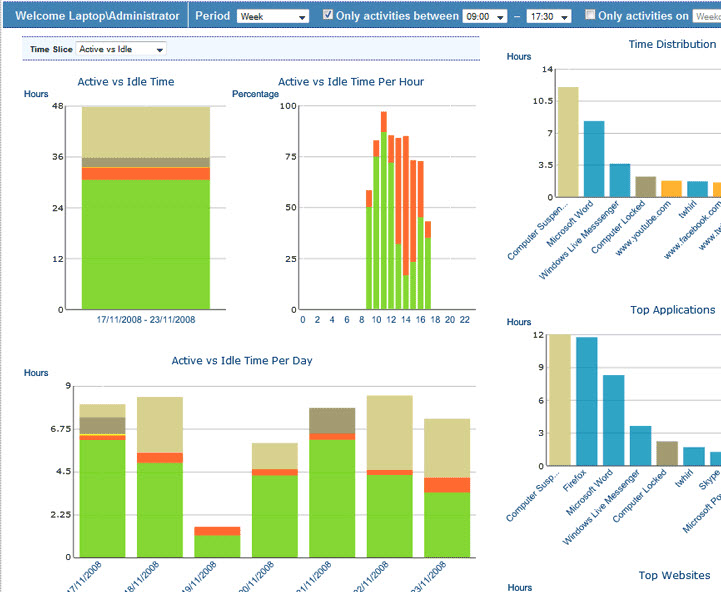Click the Windows Live Messenger bar in Time Distribution
Viewport: 721px width, 592px height.
point(620,180)
